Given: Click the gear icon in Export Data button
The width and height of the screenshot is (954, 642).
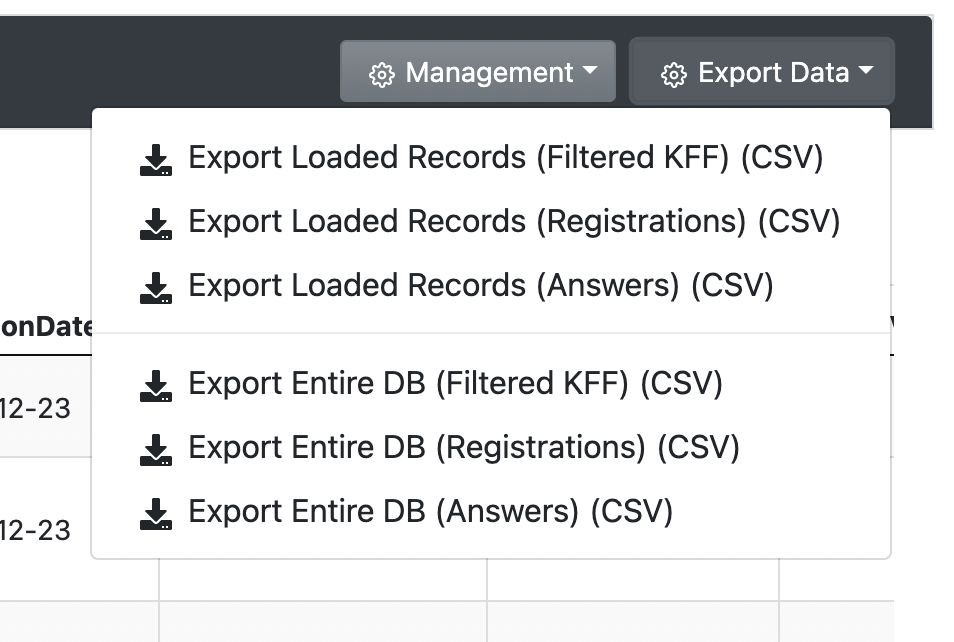Looking at the screenshot, I should 674,75.
